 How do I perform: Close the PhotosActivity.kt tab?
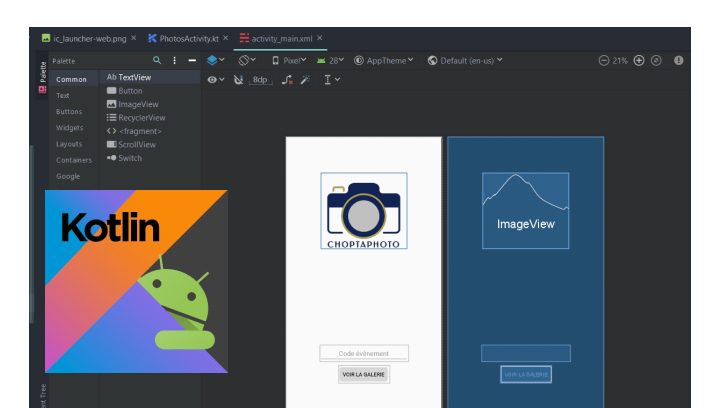coord(225,38)
